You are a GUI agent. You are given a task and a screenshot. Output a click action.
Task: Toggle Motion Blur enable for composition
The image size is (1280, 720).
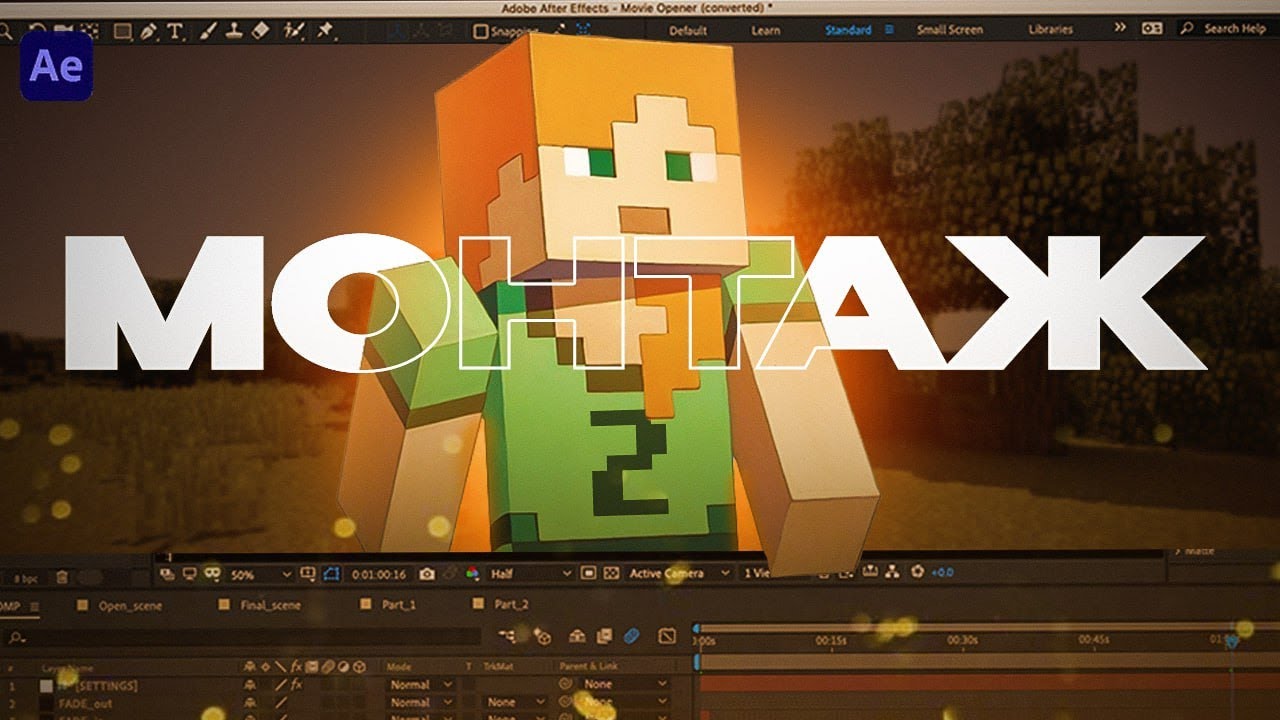point(632,636)
